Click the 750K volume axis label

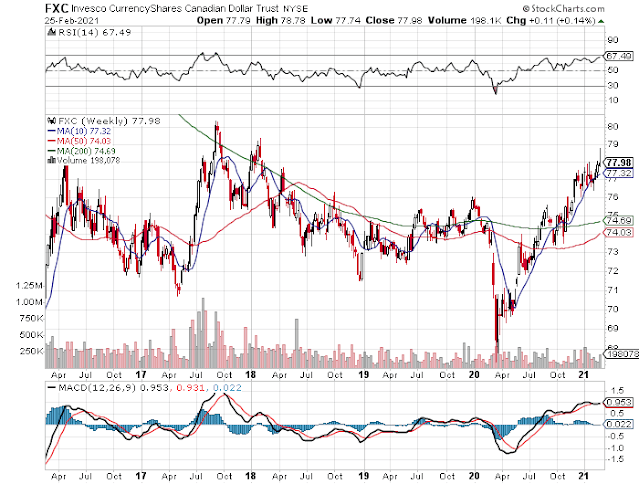31,318
